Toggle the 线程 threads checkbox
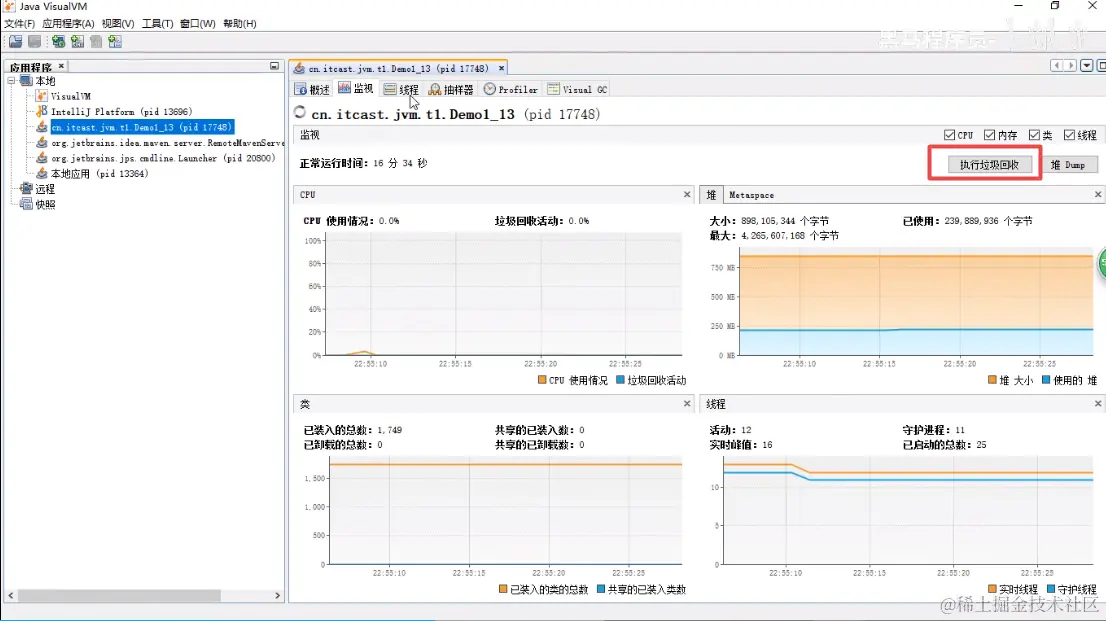1106x621 pixels. click(1069, 135)
